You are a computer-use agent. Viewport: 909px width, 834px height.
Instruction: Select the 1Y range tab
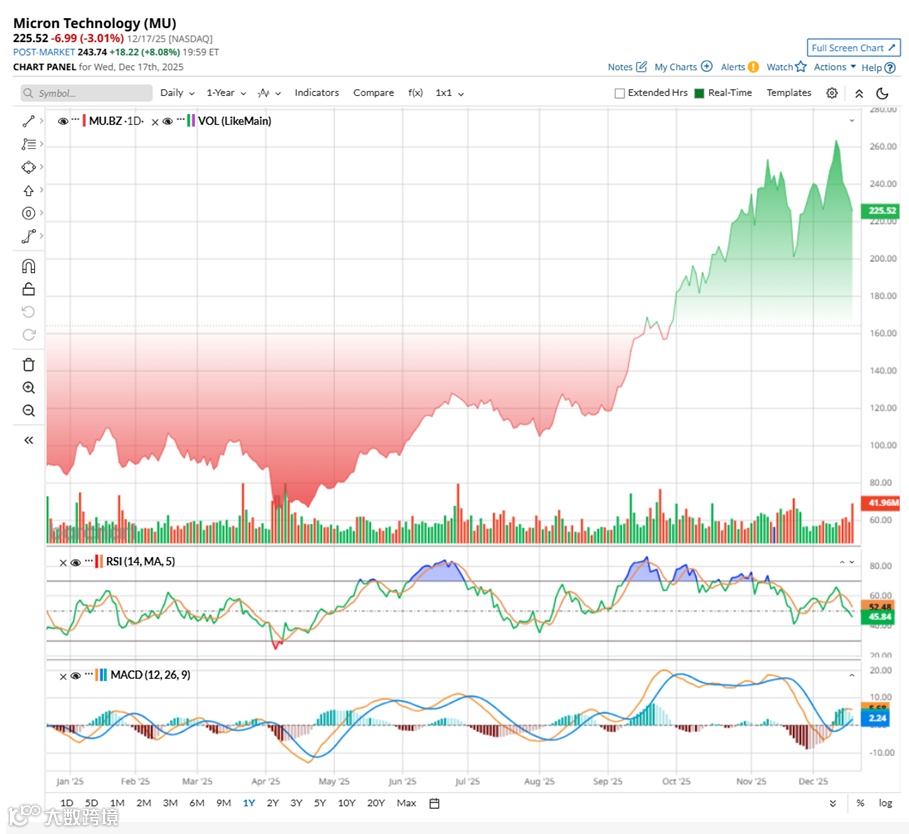click(249, 803)
